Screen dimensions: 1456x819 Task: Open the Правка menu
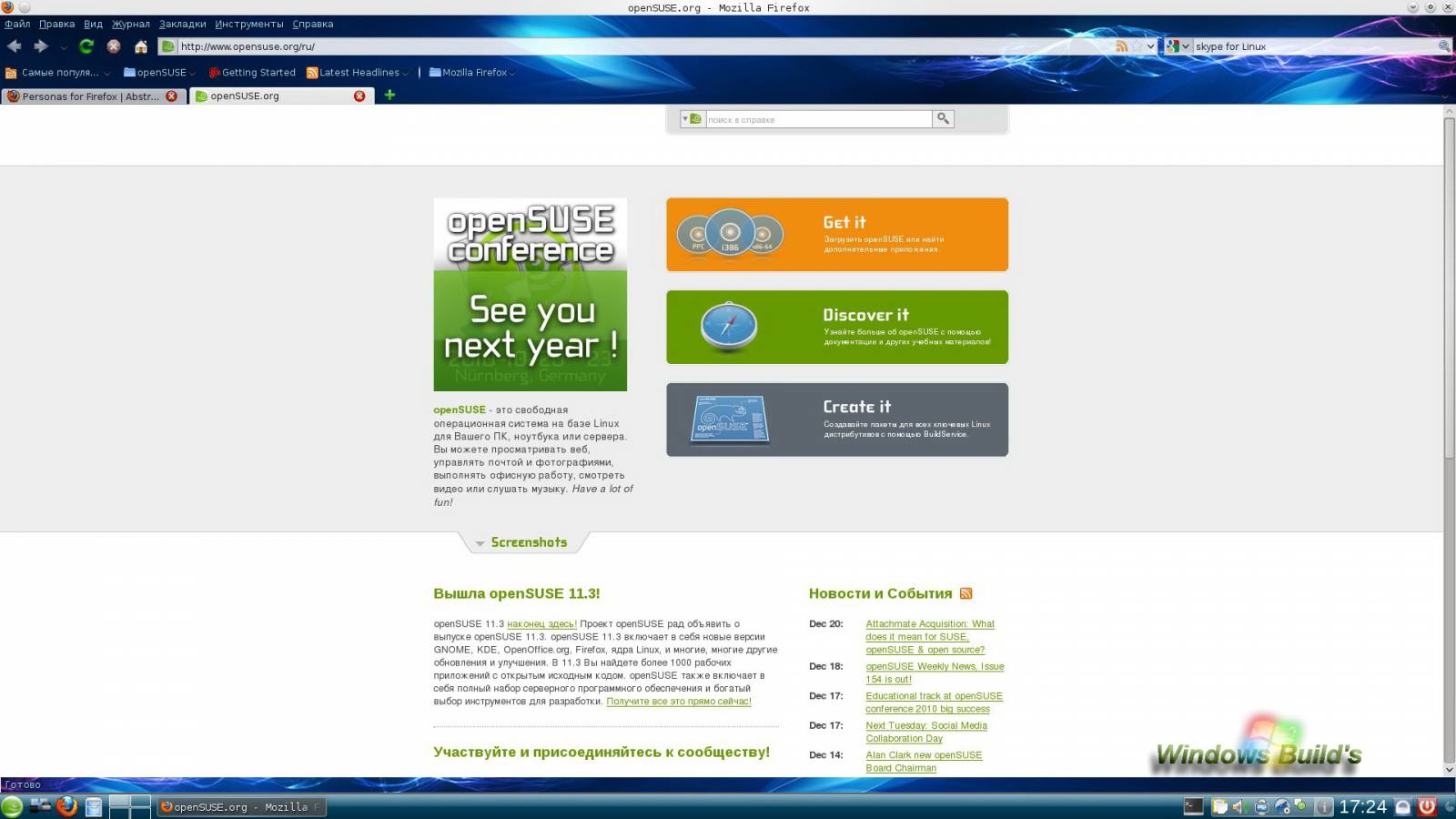coord(56,24)
